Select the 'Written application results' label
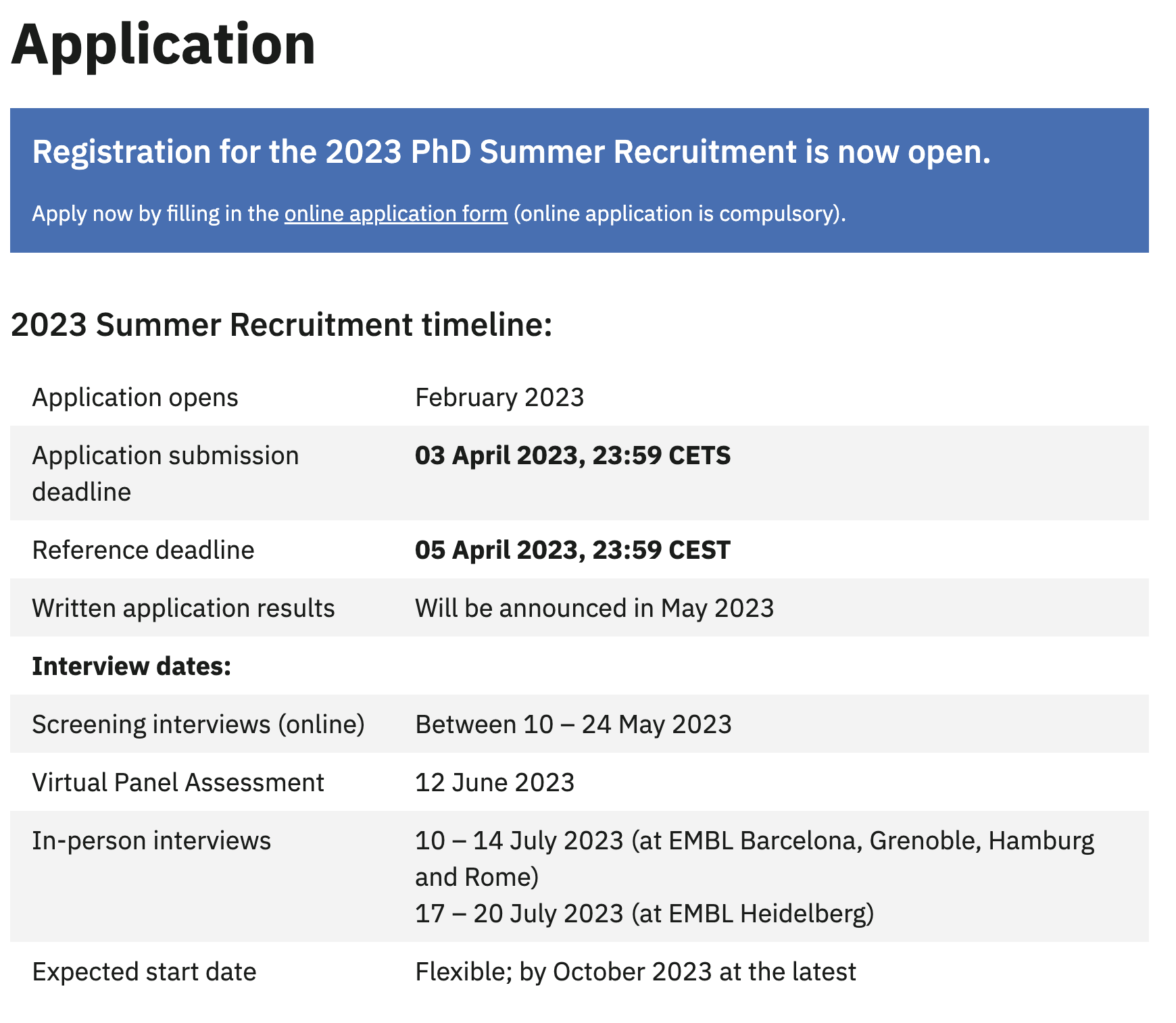Viewport: 1176px width, 1023px height. pos(183,608)
